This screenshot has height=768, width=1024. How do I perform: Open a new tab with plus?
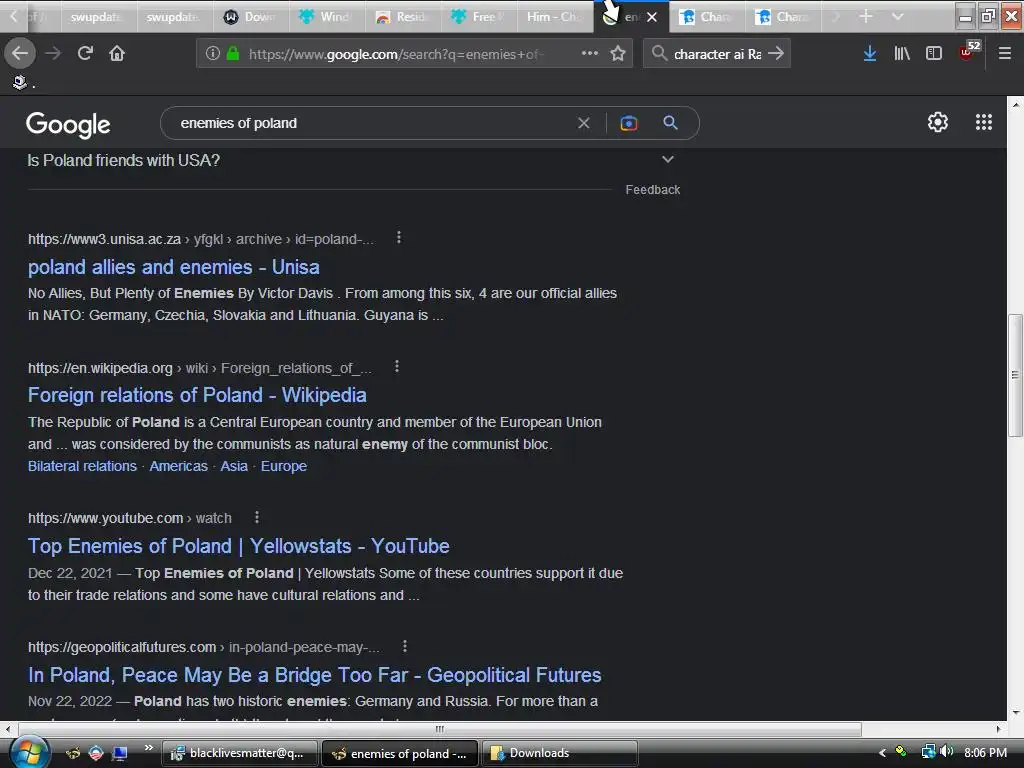(866, 16)
